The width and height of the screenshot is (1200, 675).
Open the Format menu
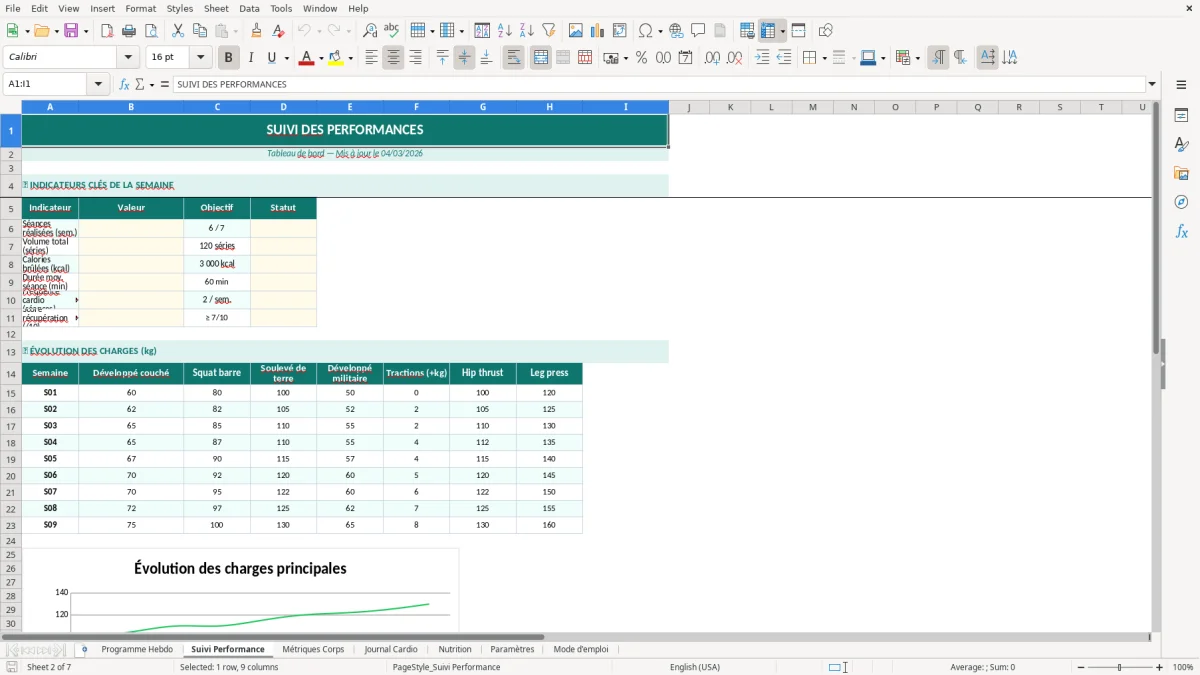click(x=140, y=8)
